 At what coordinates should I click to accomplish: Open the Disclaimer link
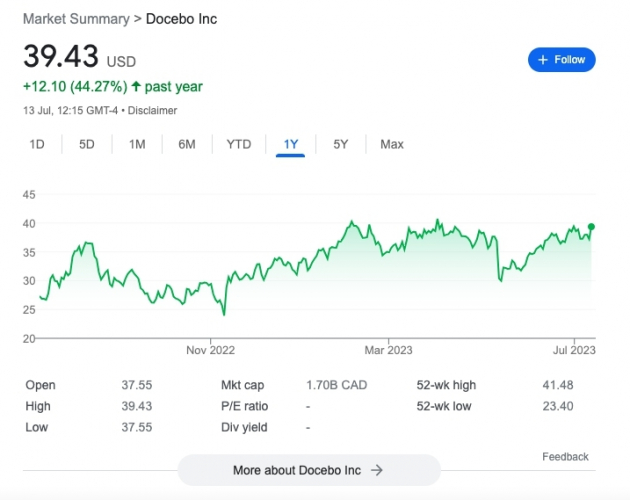[153, 110]
